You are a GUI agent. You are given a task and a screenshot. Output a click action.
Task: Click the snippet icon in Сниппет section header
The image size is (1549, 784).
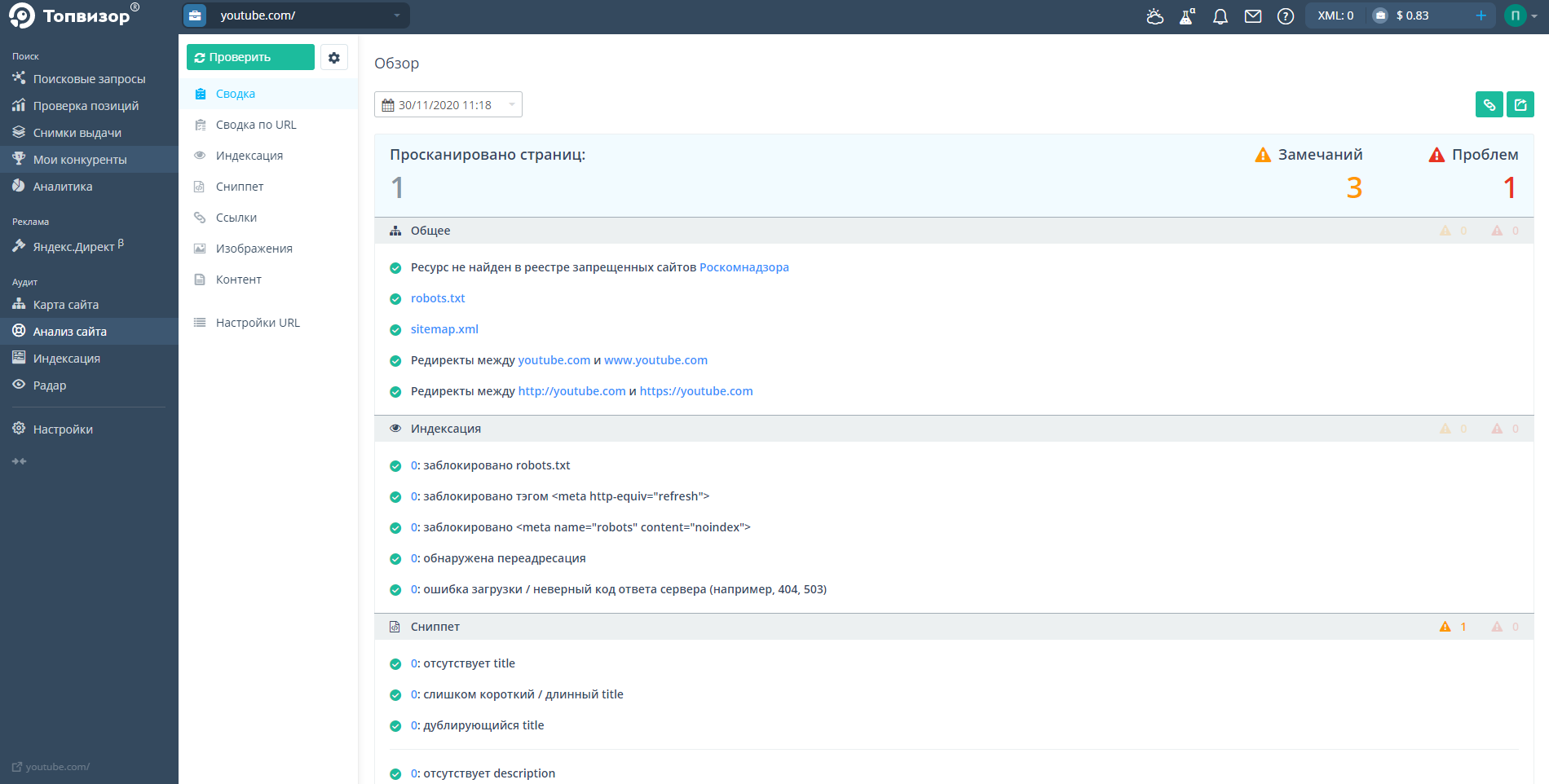click(x=395, y=627)
